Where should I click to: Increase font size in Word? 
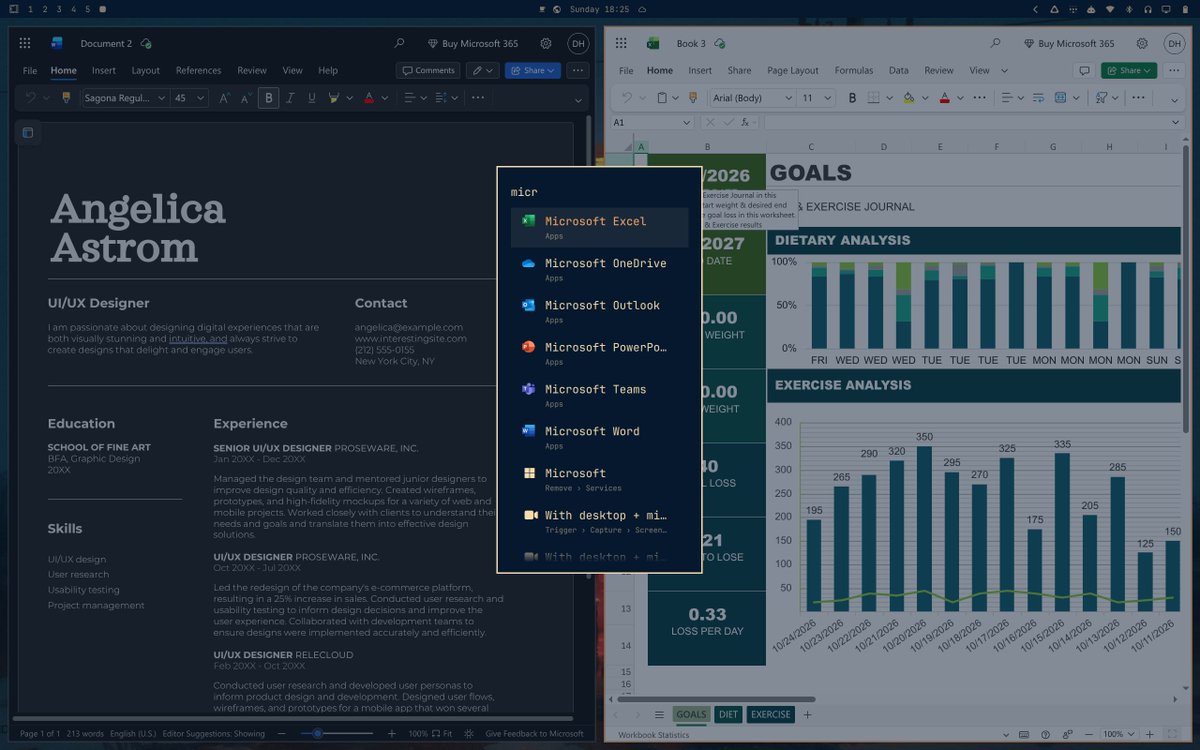pyautogui.click(x=224, y=98)
